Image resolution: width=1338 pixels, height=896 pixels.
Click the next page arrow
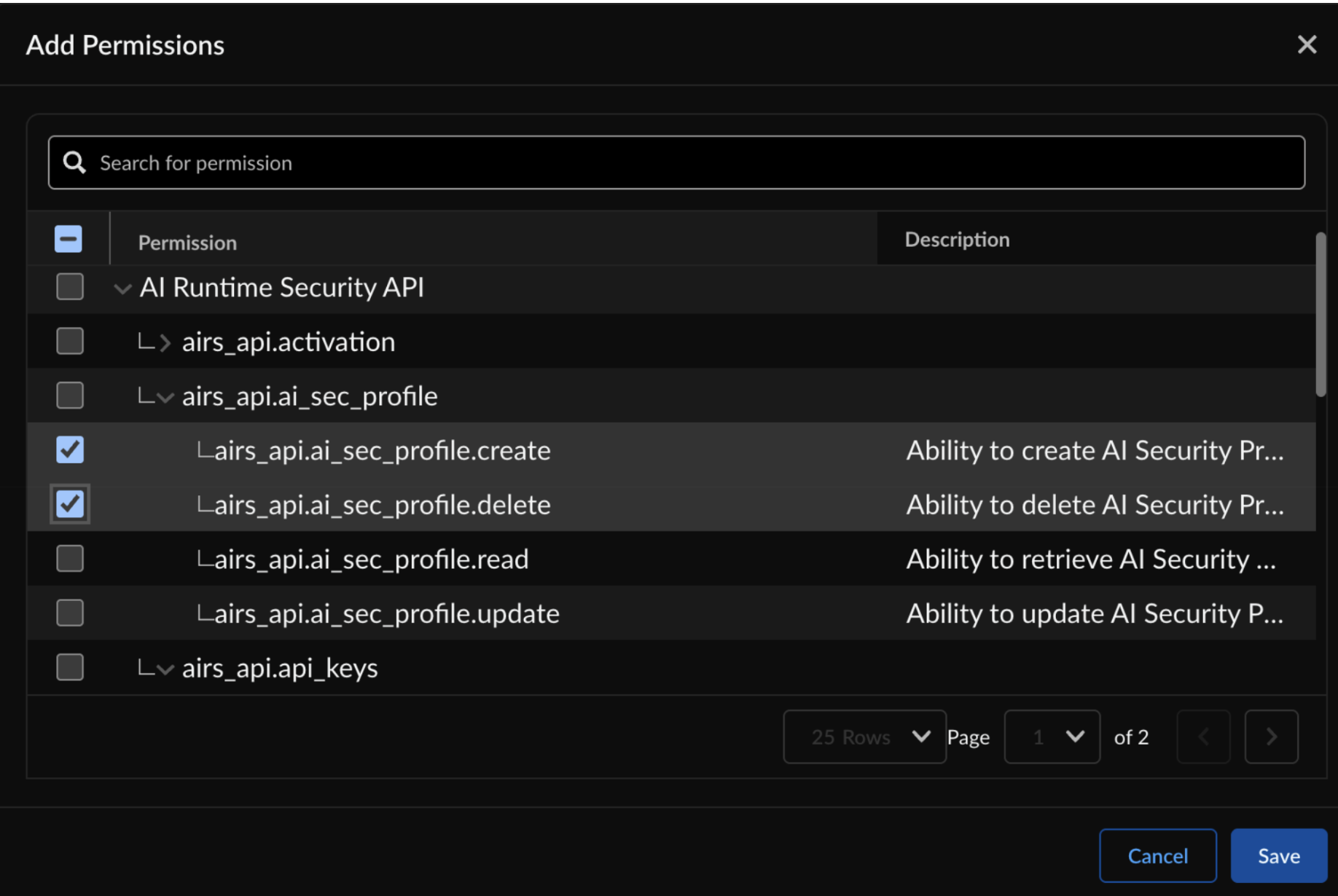tap(1272, 736)
